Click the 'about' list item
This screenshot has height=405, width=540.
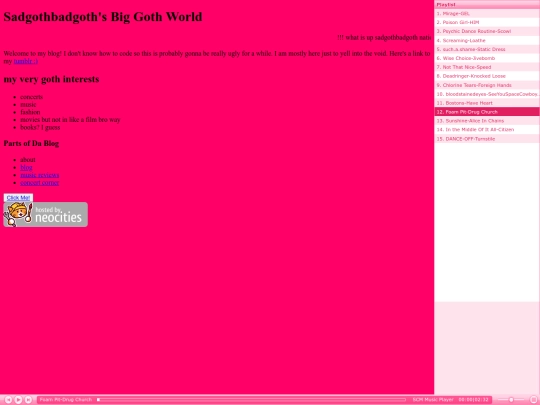pos(28,160)
